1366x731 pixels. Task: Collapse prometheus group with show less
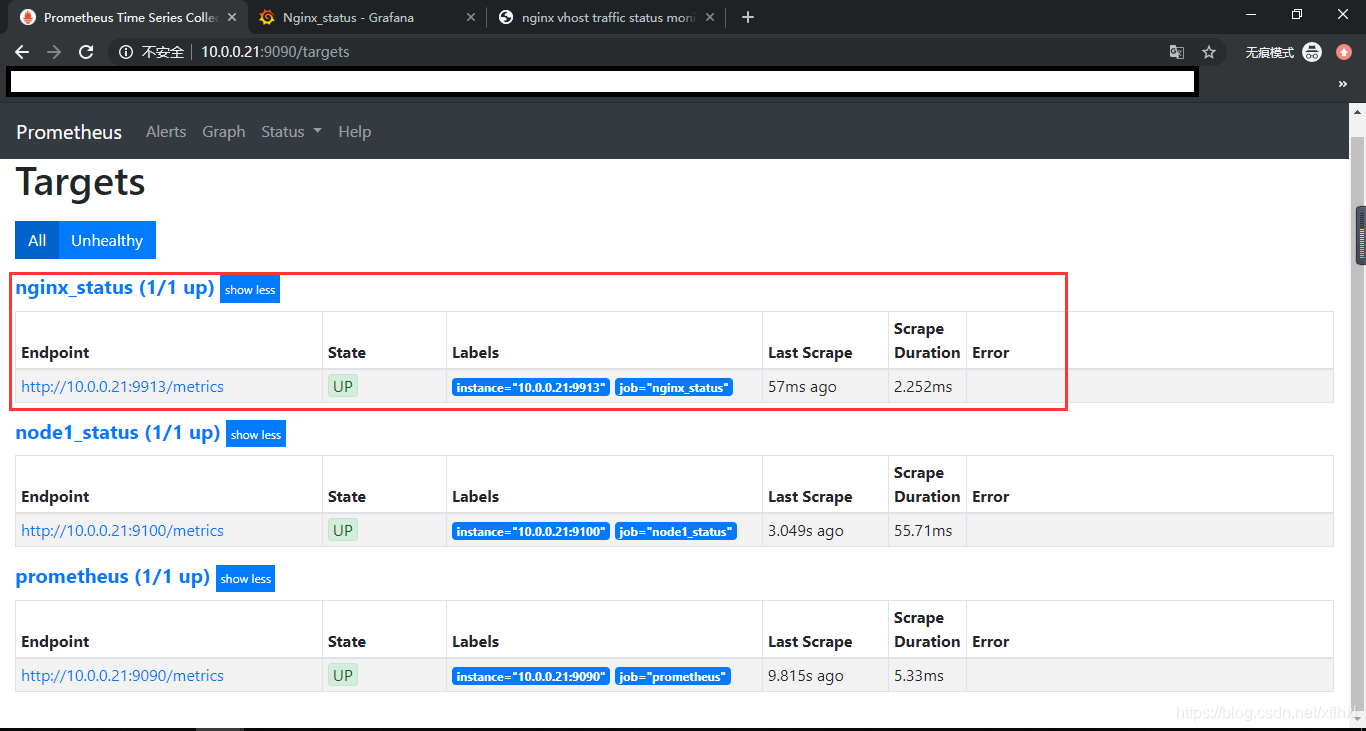click(246, 579)
